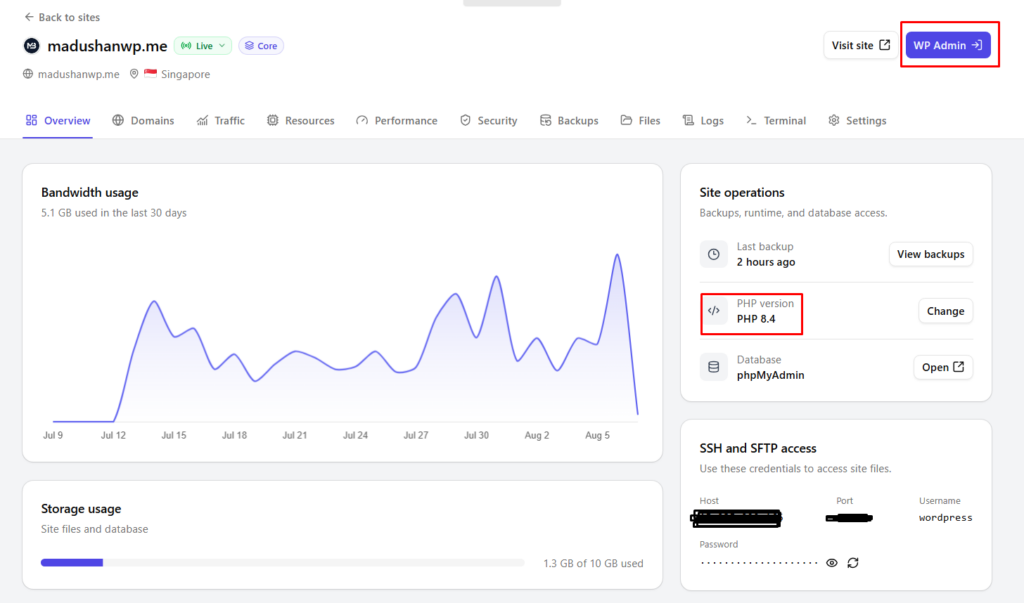Select the Terminal tab
The width and height of the screenshot is (1024, 603).
(776, 120)
